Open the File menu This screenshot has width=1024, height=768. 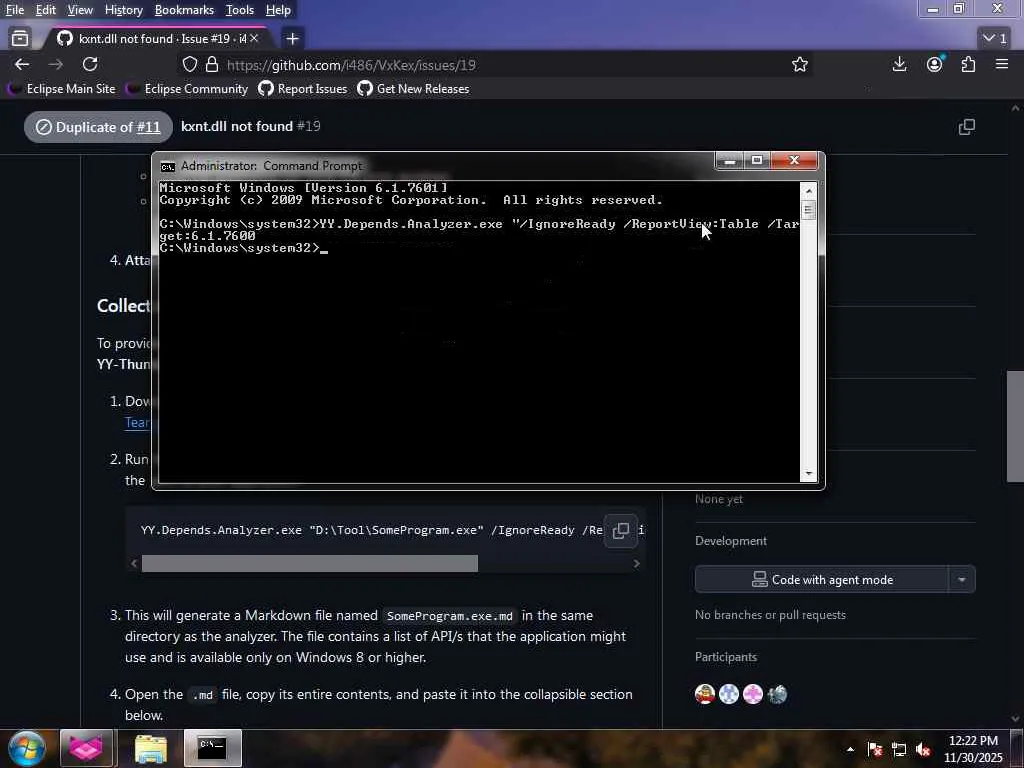(14, 10)
